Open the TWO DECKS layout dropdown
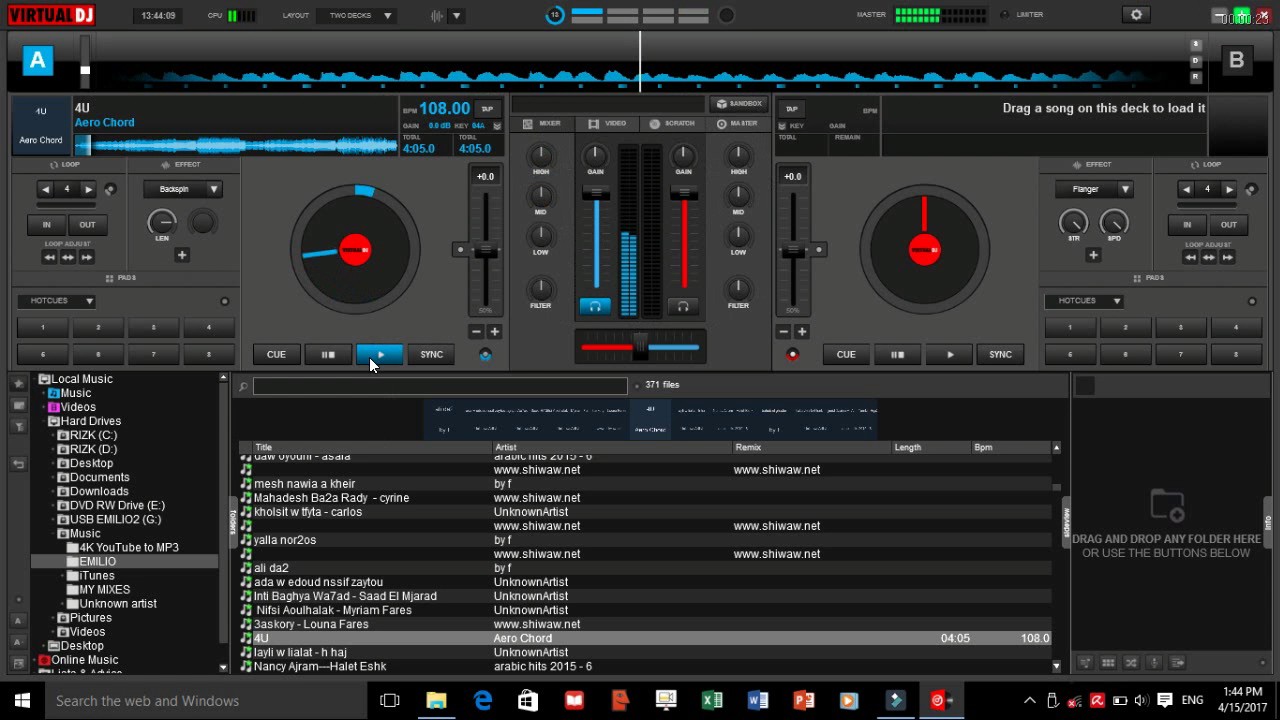Screen dimensions: 1280x720 click(357, 15)
